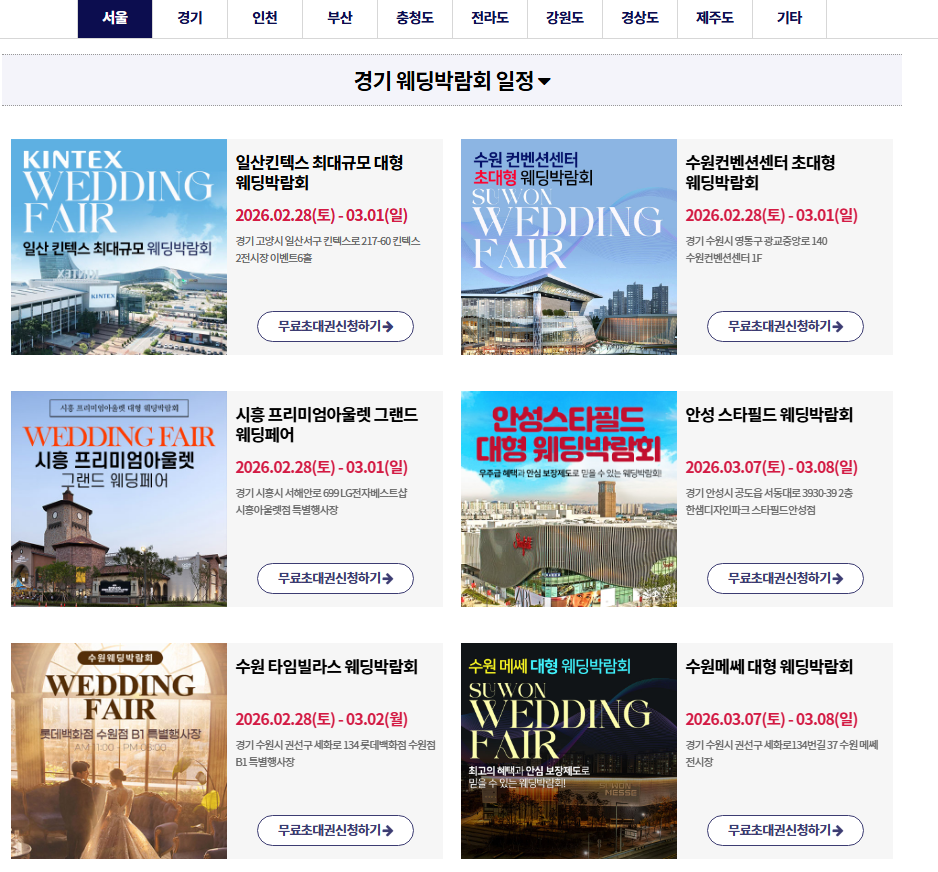The height and width of the screenshot is (872, 938).
Task: Request free invitation for 수원컨벤션센터 fair
Action: point(785,327)
